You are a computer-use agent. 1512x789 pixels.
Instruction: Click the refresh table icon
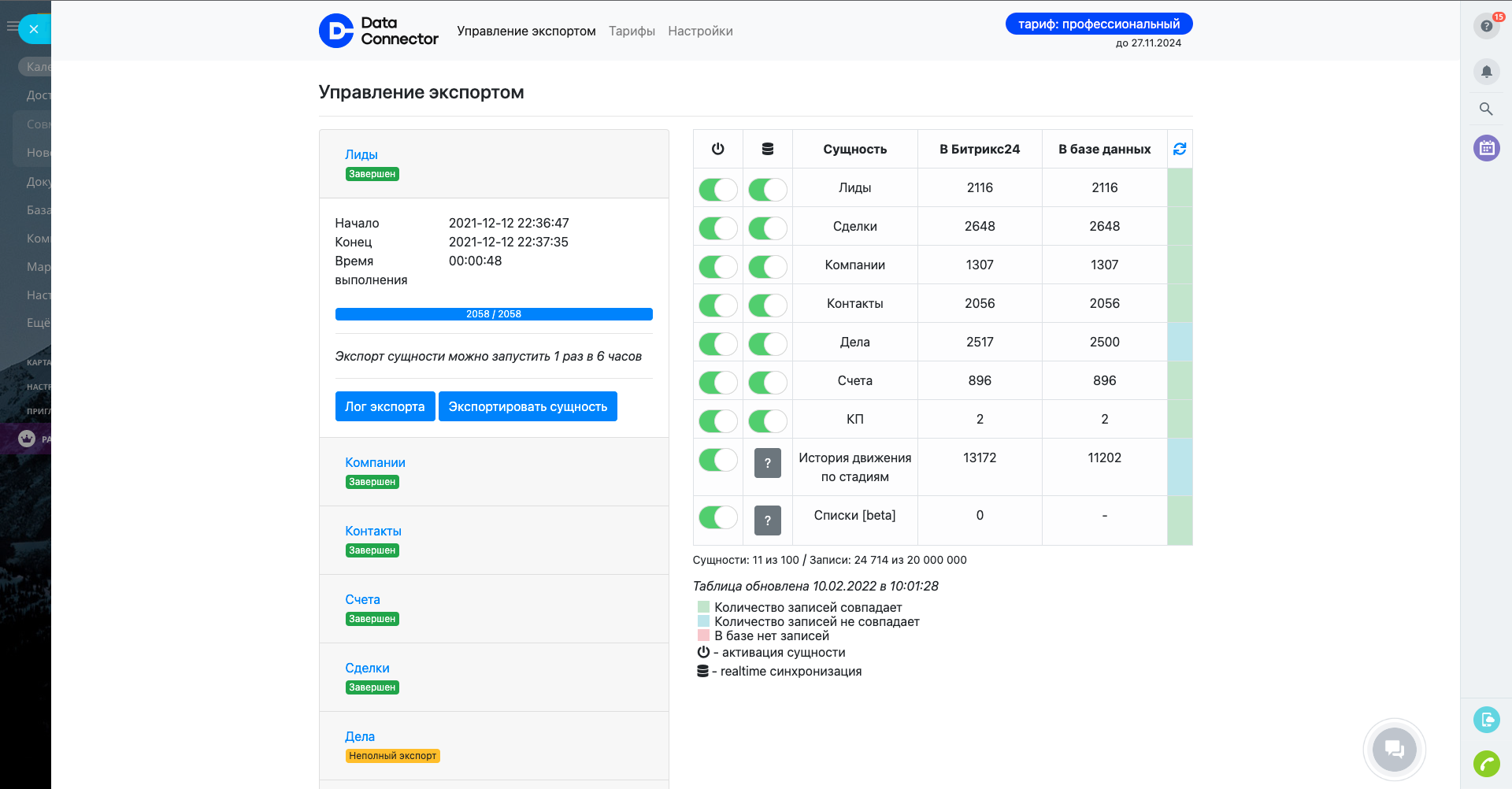[1179, 149]
